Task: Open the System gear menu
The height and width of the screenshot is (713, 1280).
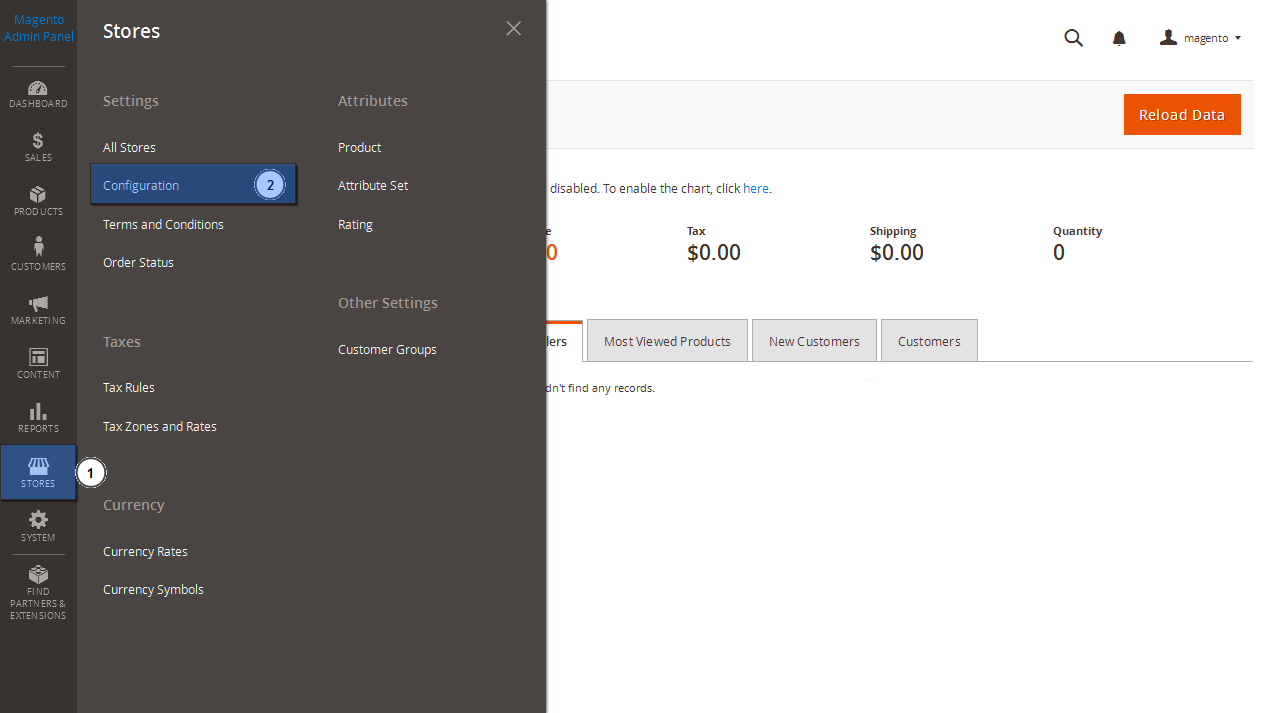Action: pyautogui.click(x=38, y=527)
